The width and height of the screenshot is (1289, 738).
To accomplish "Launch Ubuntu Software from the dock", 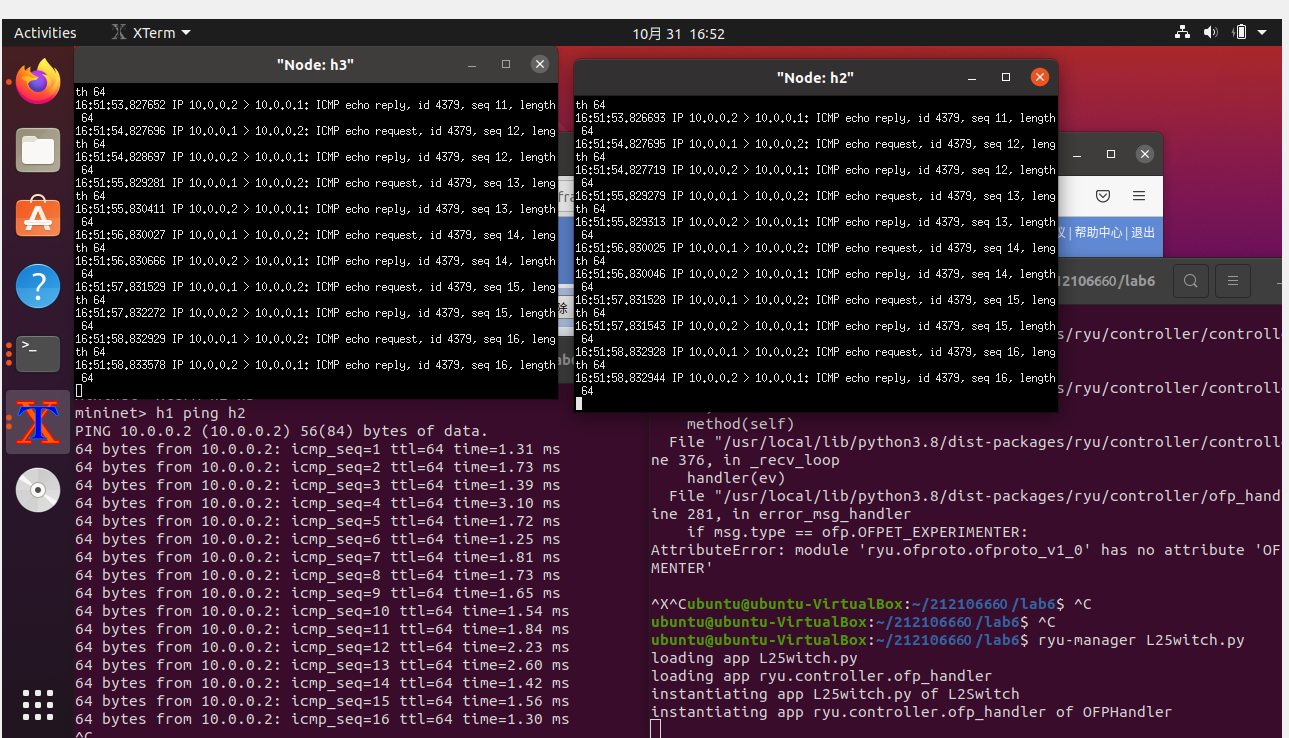I will click(x=38, y=218).
